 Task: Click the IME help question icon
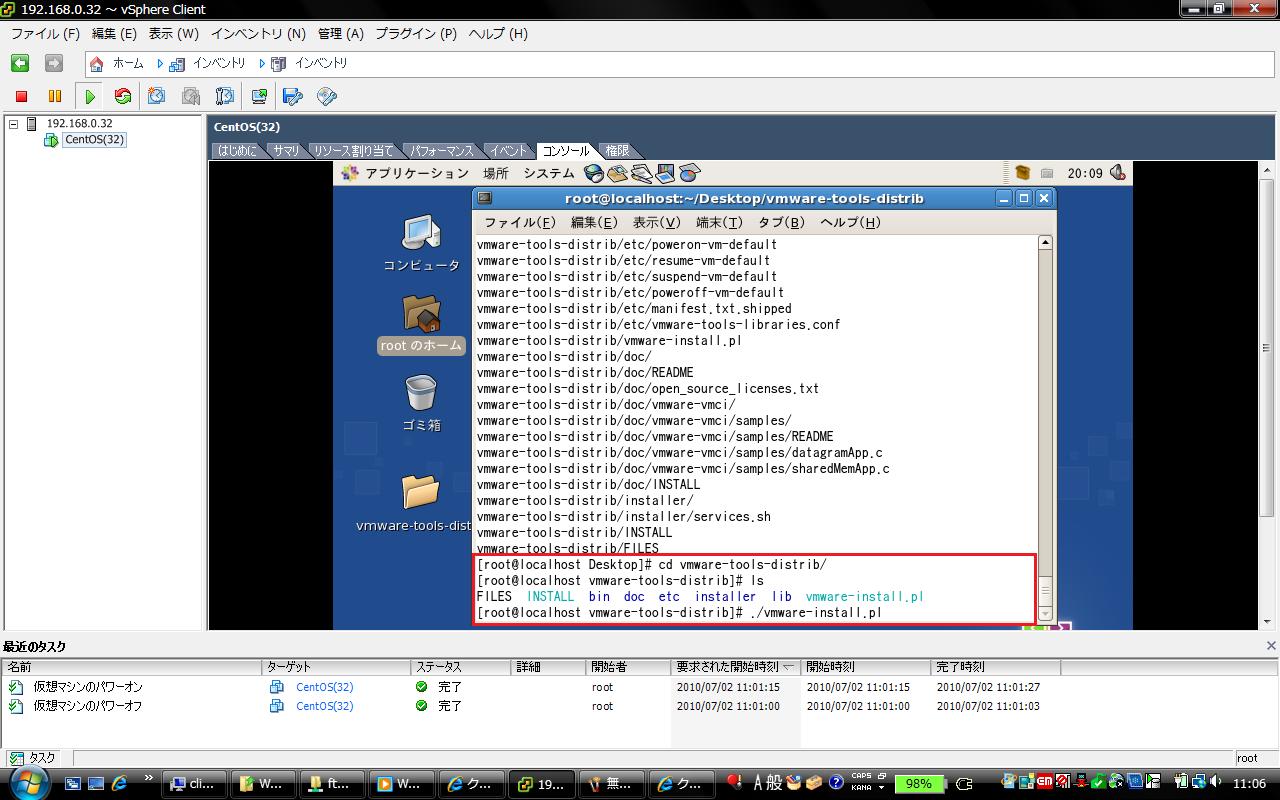tap(836, 783)
